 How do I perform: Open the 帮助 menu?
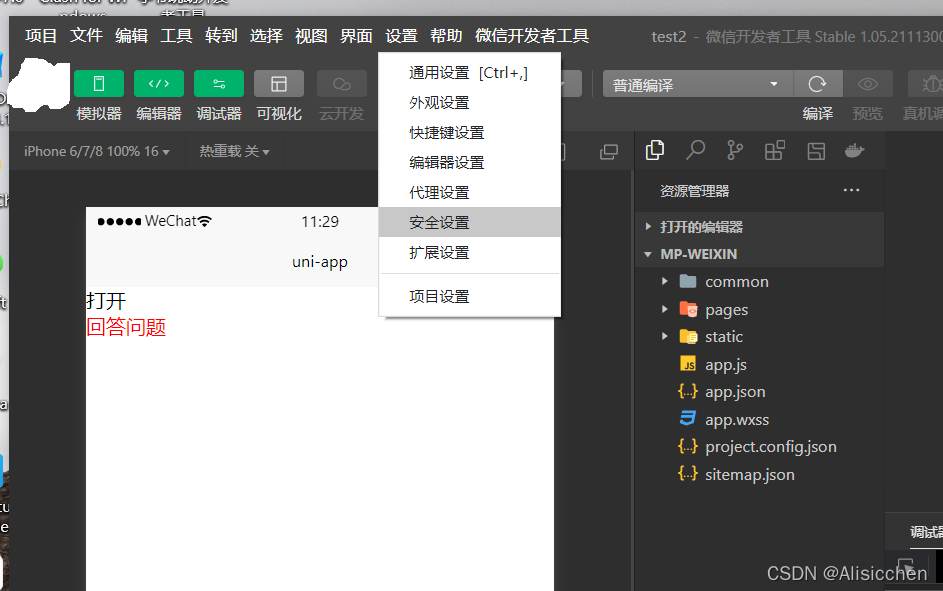pyautogui.click(x=446, y=36)
